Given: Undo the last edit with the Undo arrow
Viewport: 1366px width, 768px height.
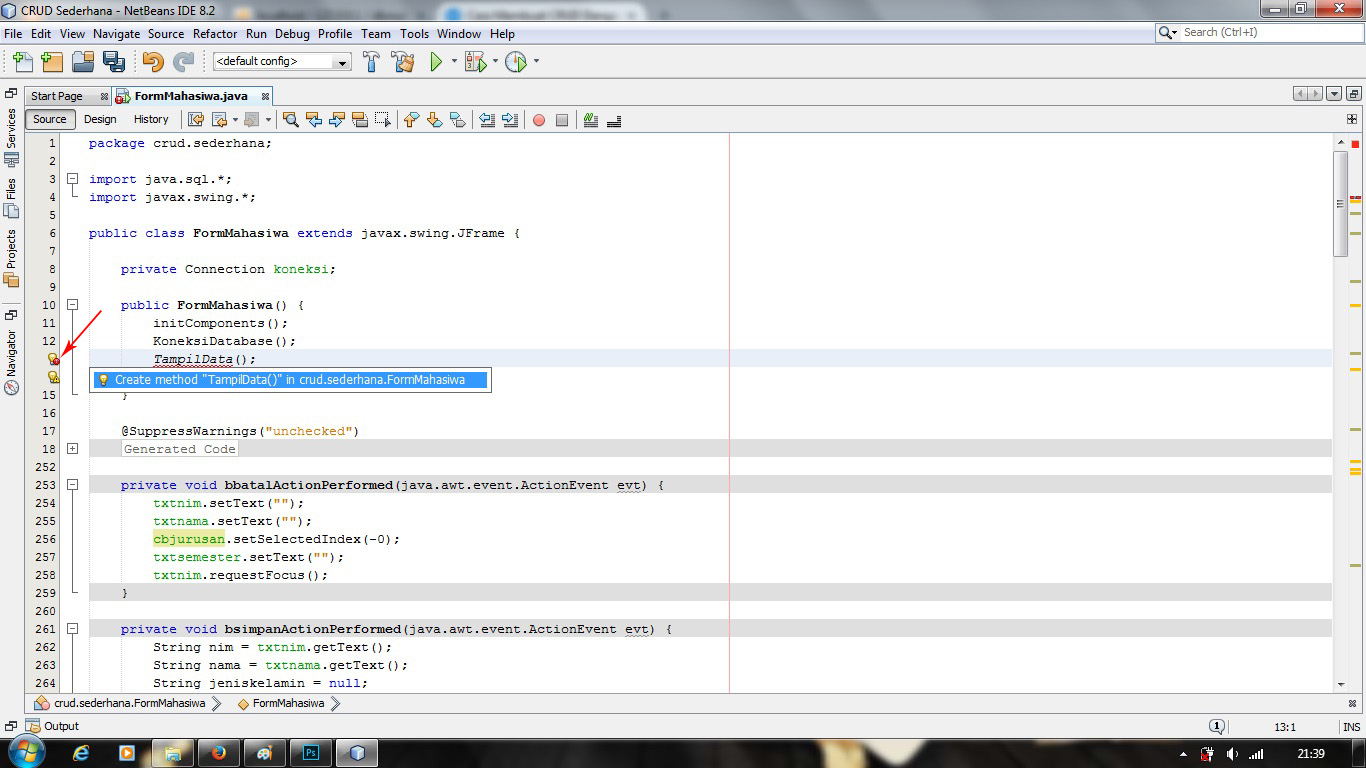Looking at the screenshot, I should (152, 62).
